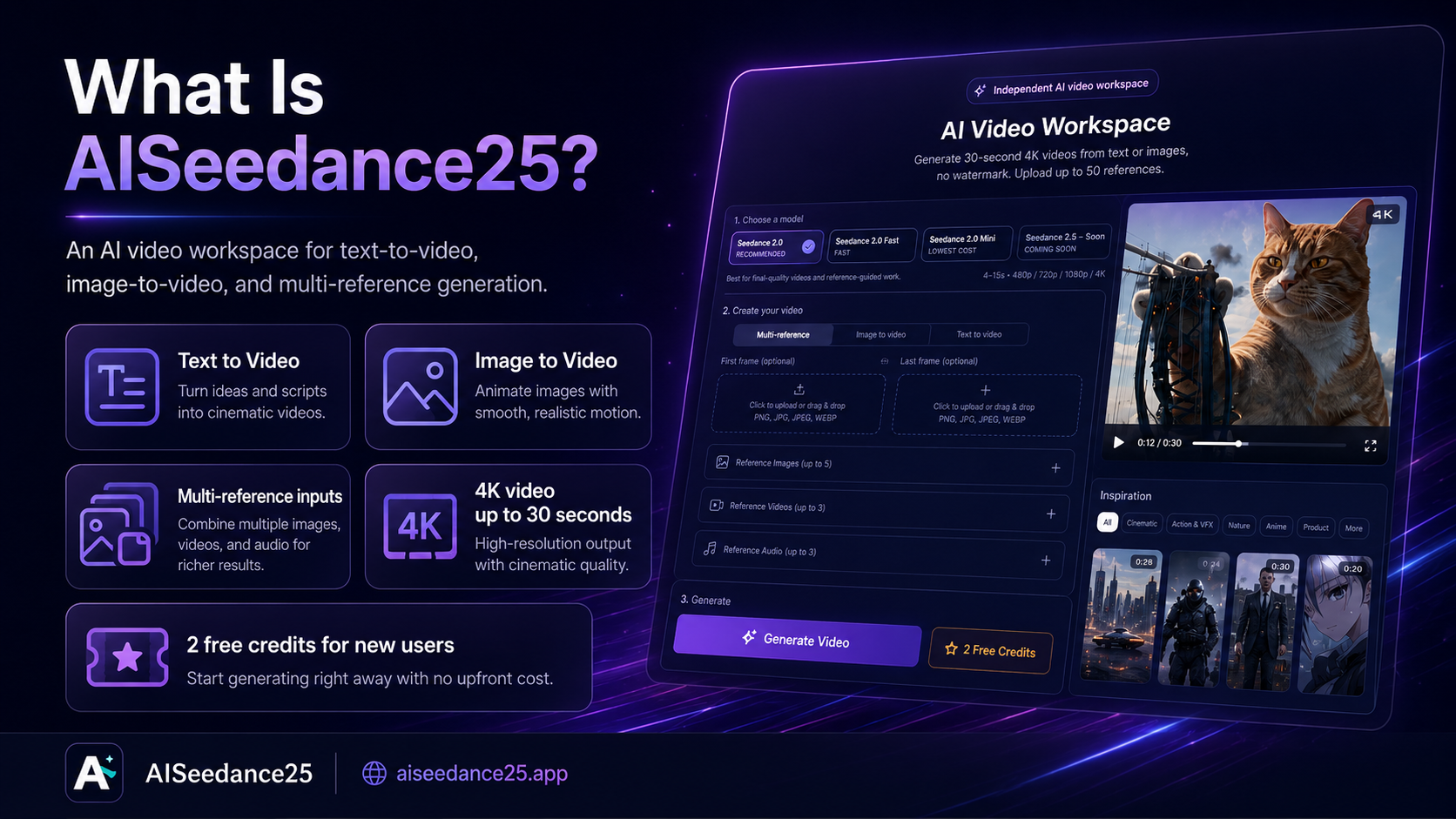Open the suited man thumbnail marked 0:30
This screenshot has width=1456, height=819.
coord(1263,622)
